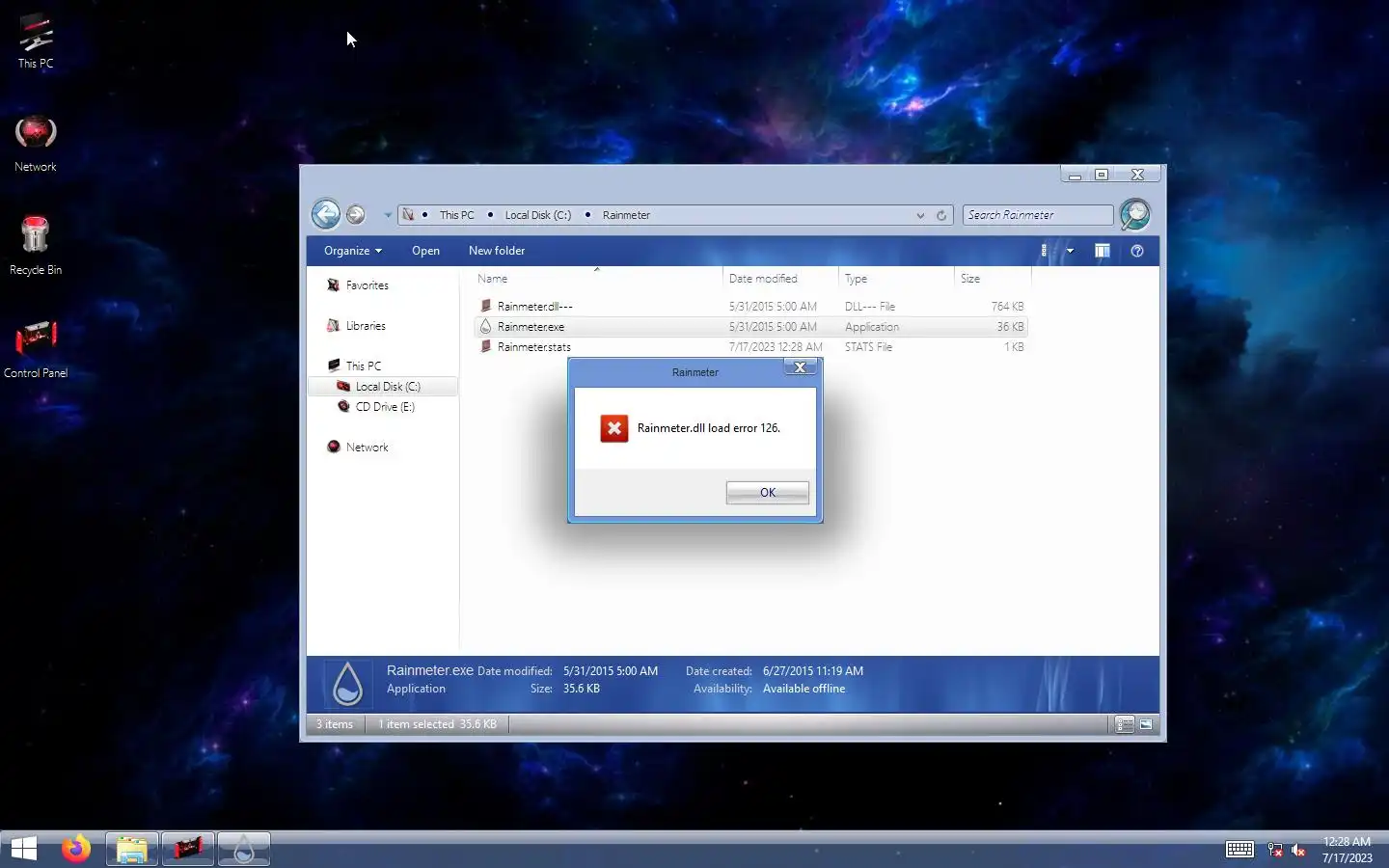Screen dimensions: 1389x868
Task: Click OK in the Rainmeter error dialog
Action: point(767,493)
